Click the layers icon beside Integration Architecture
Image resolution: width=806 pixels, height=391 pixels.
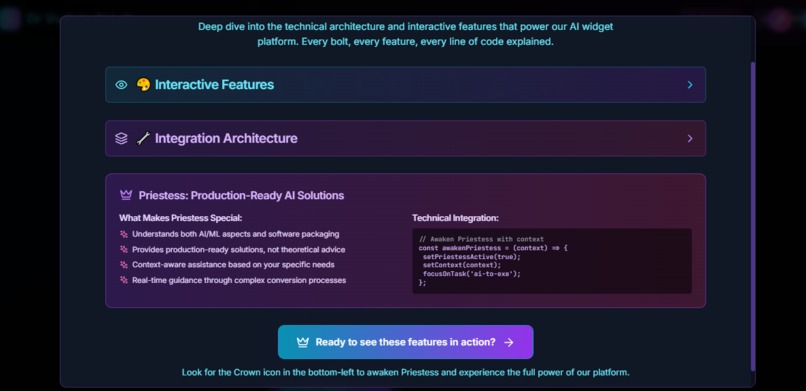[121, 138]
